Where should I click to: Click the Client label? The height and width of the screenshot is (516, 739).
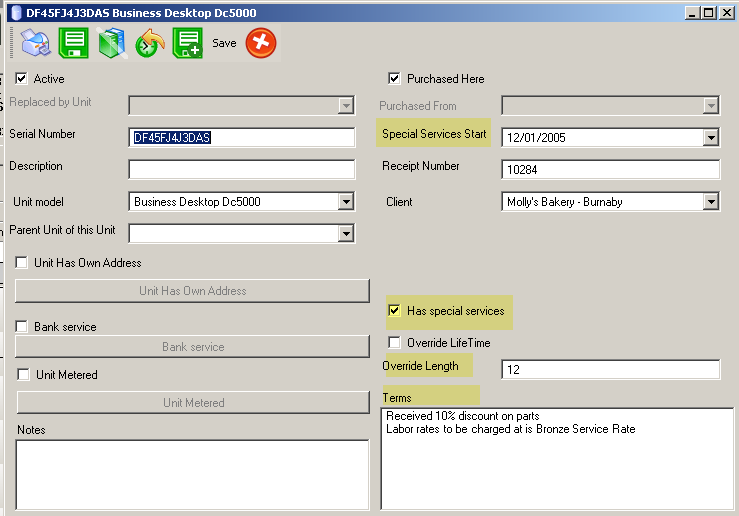pos(399,202)
